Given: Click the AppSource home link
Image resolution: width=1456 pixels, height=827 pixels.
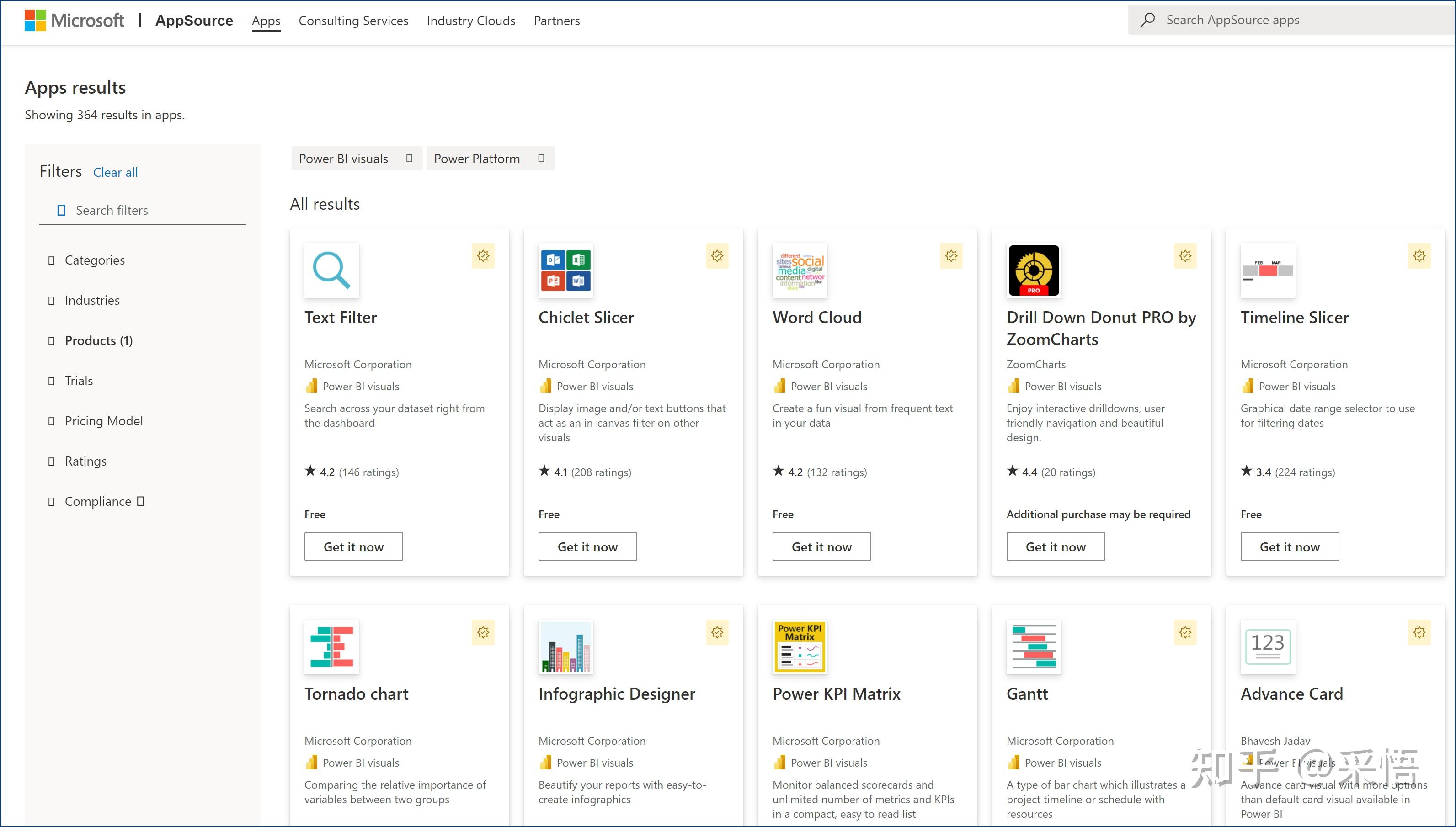Looking at the screenshot, I should [x=194, y=21].
